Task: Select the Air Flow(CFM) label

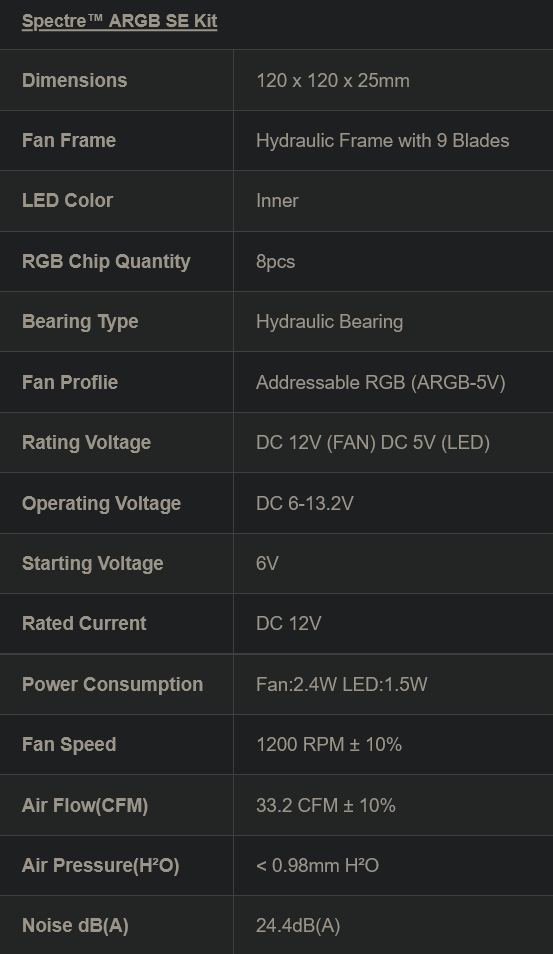Action: point(85,806)
